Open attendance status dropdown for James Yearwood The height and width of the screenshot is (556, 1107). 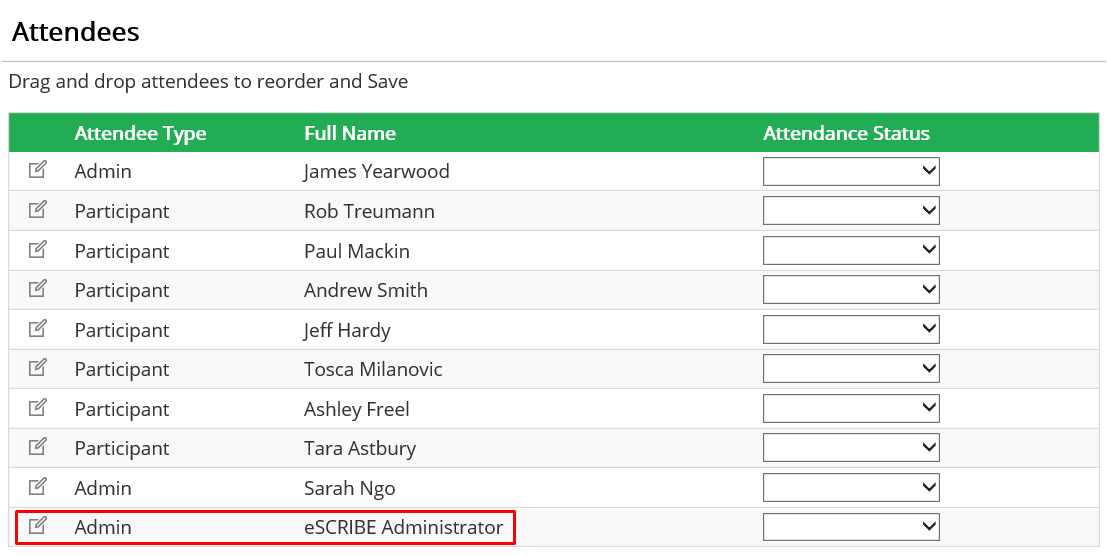[x=851, y=171]
